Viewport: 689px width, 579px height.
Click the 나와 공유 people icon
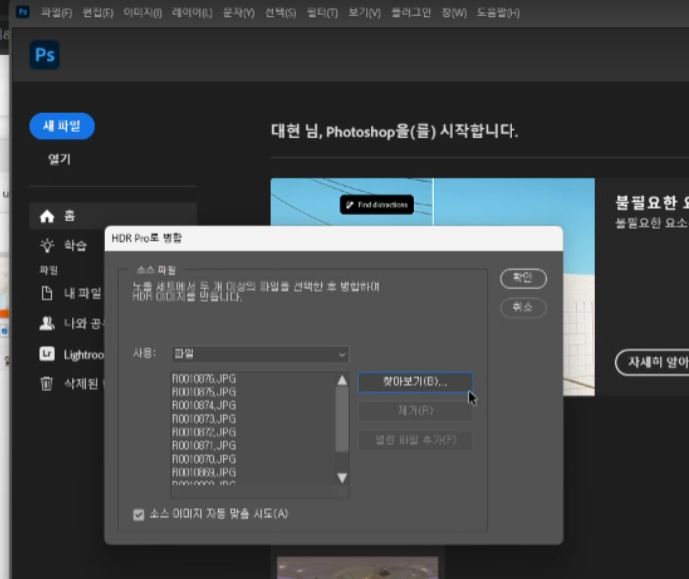point(47,324)
